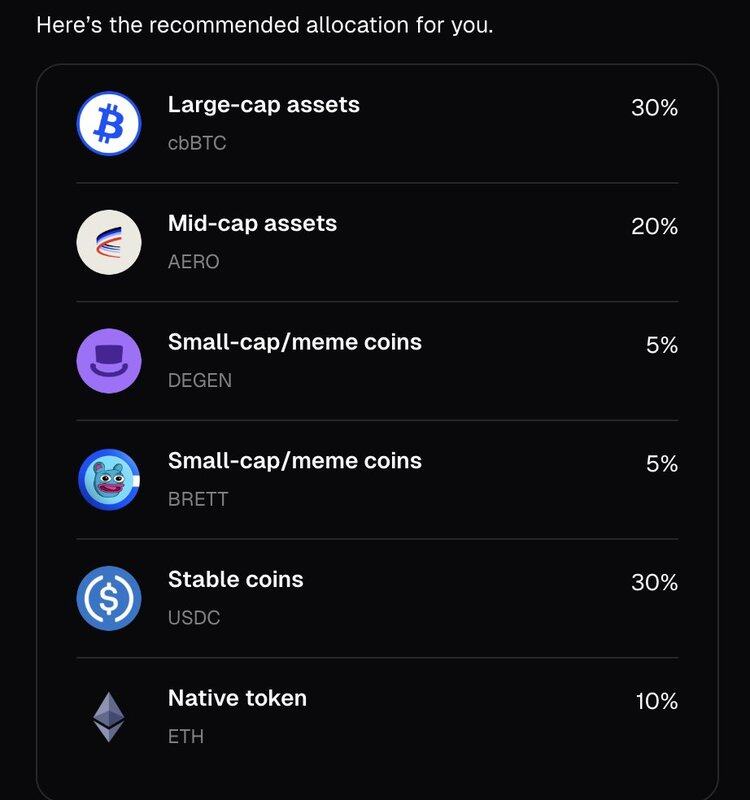
Task: Click the cbBTC Bitcoin coin icon
Action: tap(109, 123)
